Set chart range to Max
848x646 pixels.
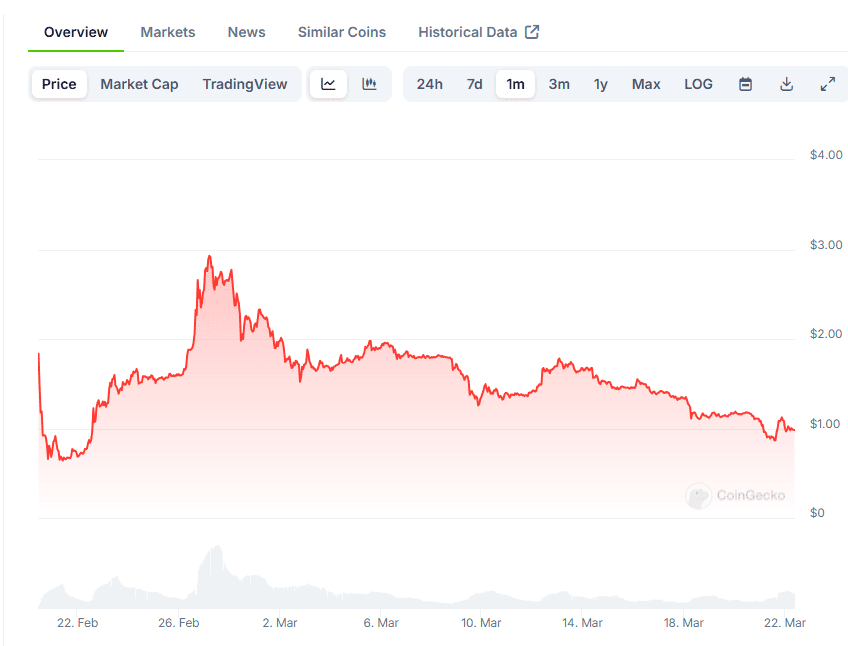click(645, 84)
